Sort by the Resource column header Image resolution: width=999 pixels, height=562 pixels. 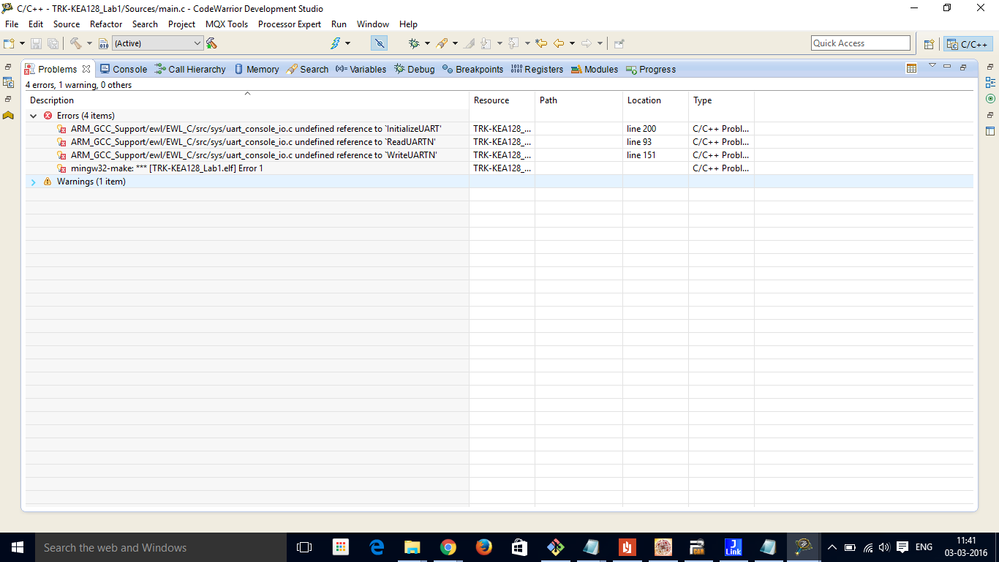coord(502,100)
